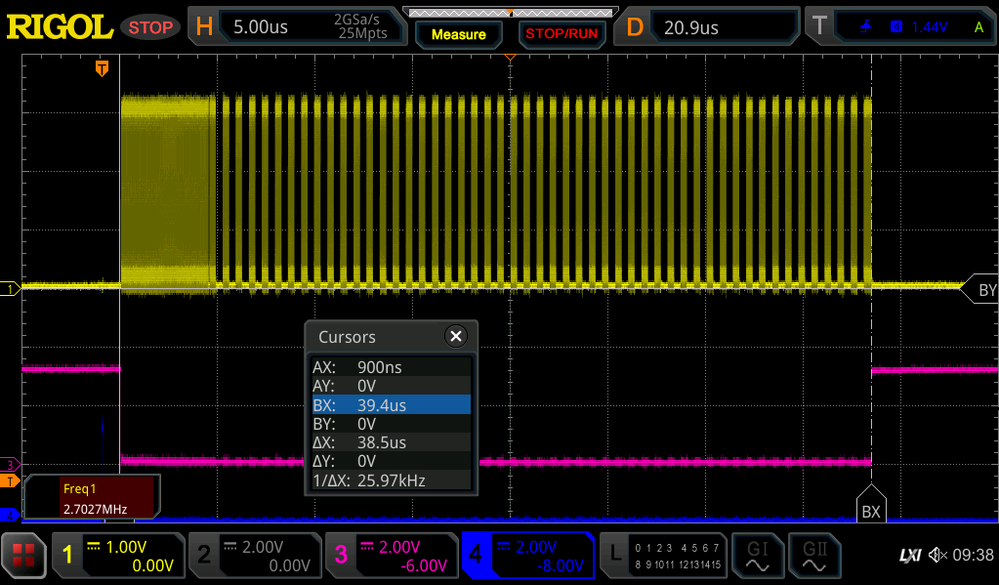Select the 1/ΔX: 25.97kHz row

click(x=391, y=480)
